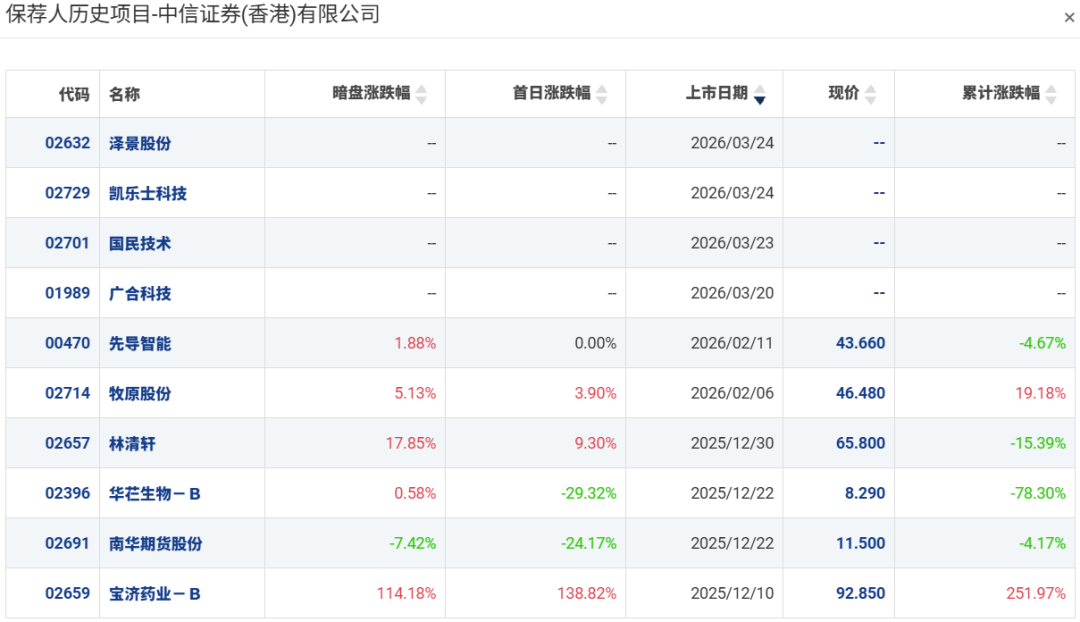The width and height of the screenshot is (1080, 622).
Task: View 林清轩 stock details
Action: tap(132, 443)
